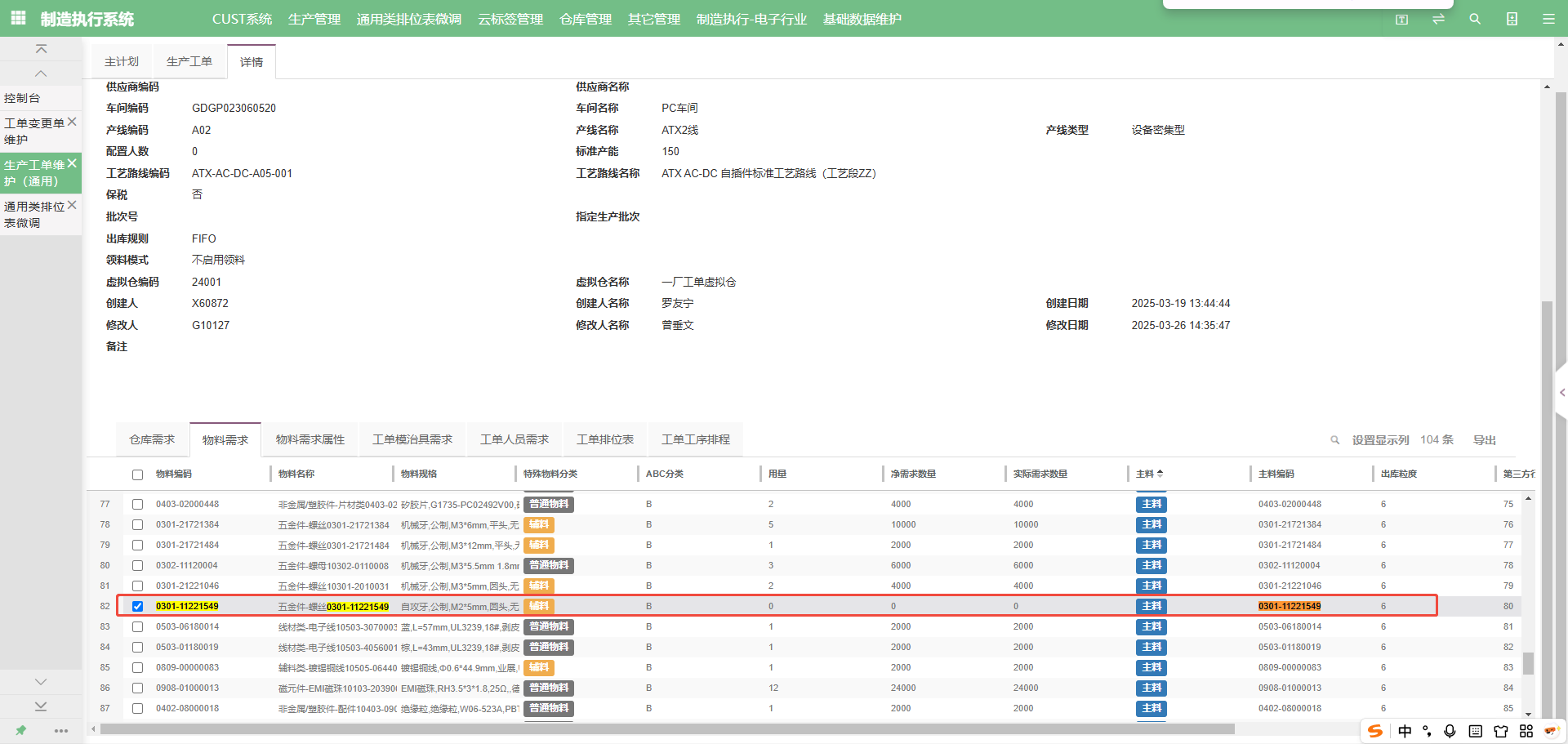The height and width of the screenshot is (744, 1568).
Task: Click the 物料编码 column header
Action: [174, 474]
